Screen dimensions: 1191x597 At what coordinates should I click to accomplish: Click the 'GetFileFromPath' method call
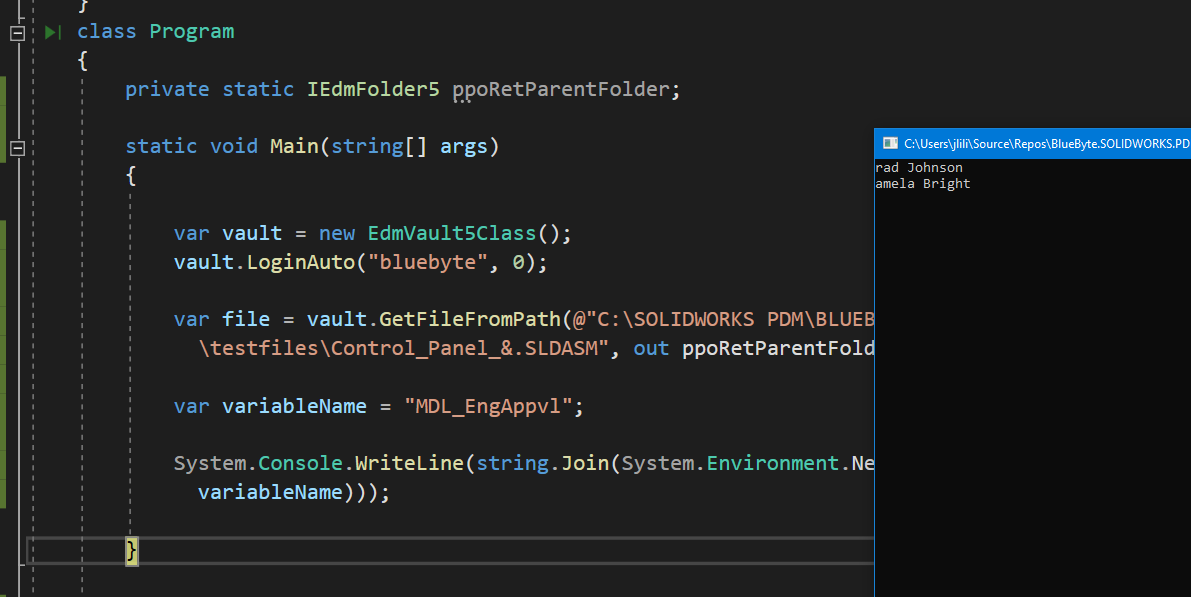point(469,319)
